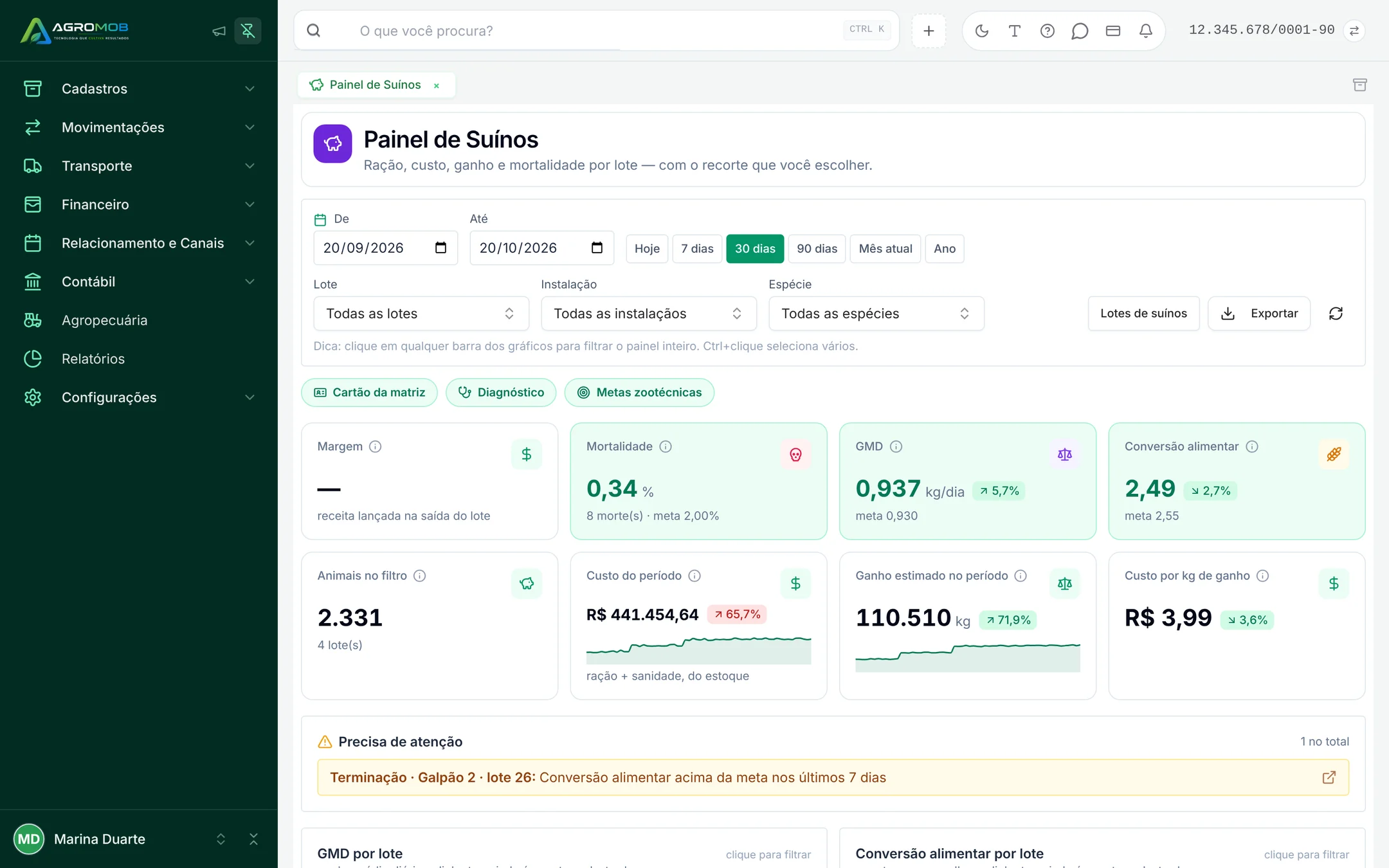Expand the Transporte menu item
The image size is (1389, 868).
click(139, 166)
